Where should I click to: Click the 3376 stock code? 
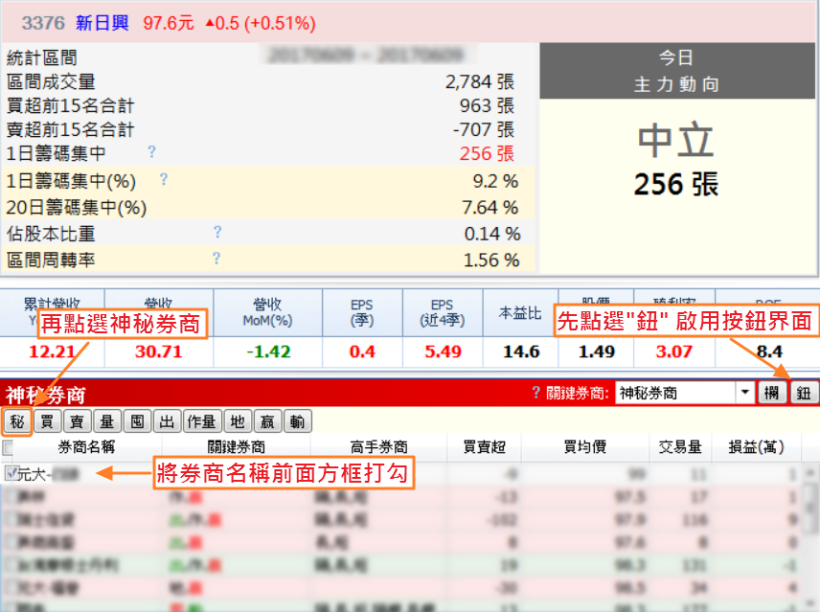click(43, 23)
